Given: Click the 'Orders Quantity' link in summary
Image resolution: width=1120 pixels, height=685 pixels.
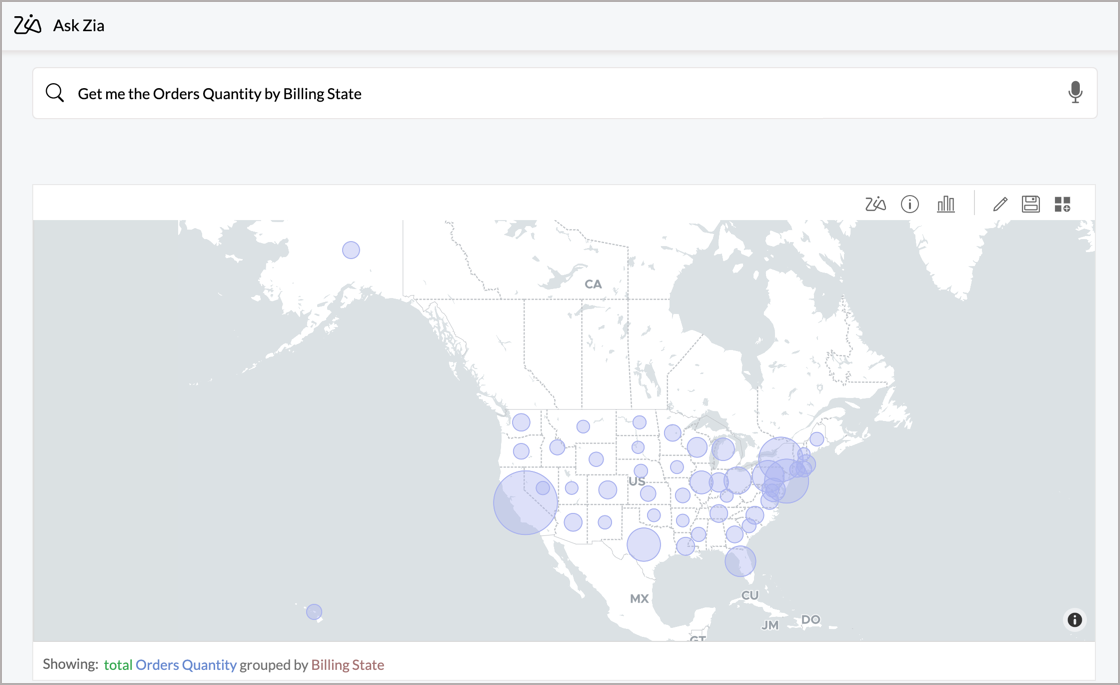Looking at the screenshot, I should coord(186,665).
